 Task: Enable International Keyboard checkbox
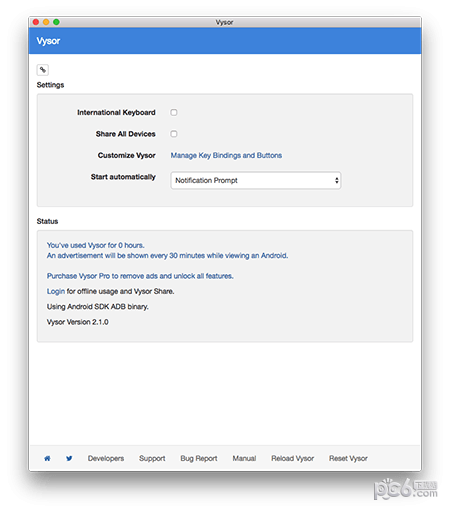coord(174,112)
